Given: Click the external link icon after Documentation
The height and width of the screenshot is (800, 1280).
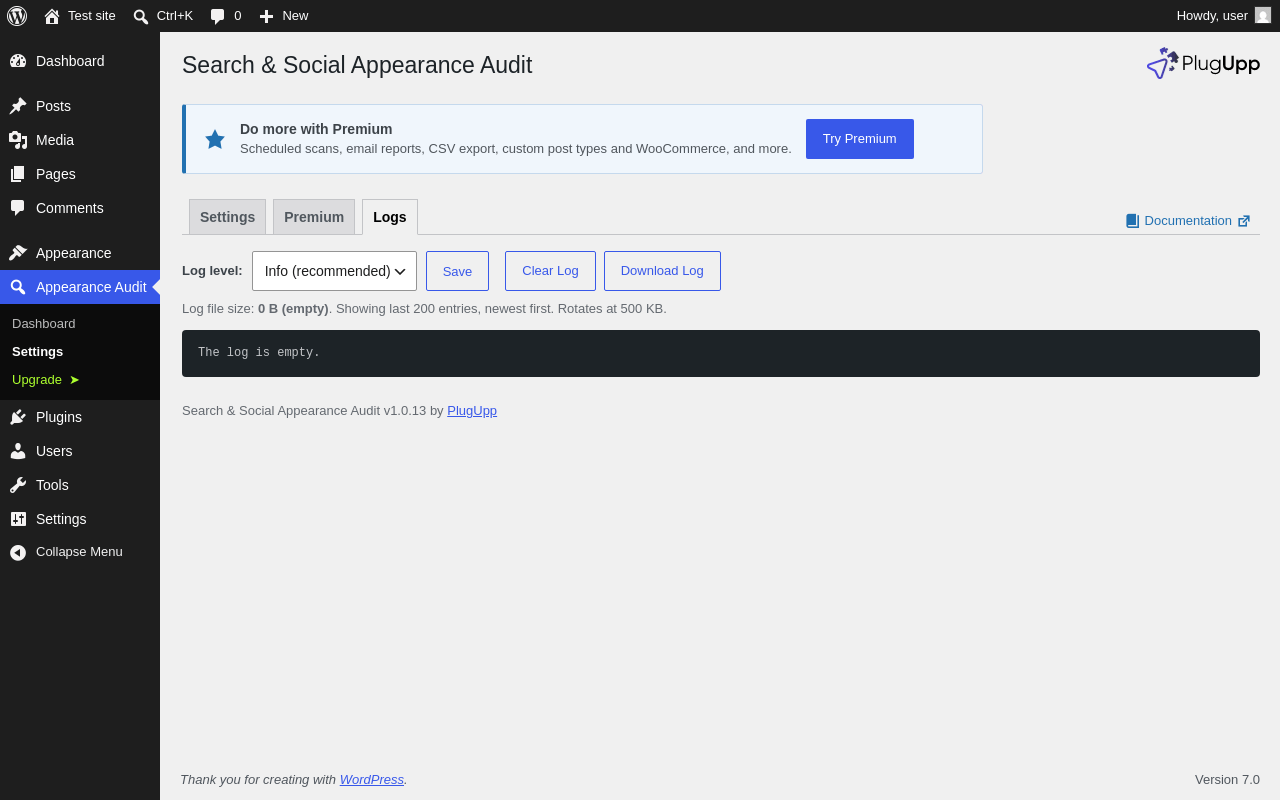Looking at the screenshot, I should (x=1244, y=221).
